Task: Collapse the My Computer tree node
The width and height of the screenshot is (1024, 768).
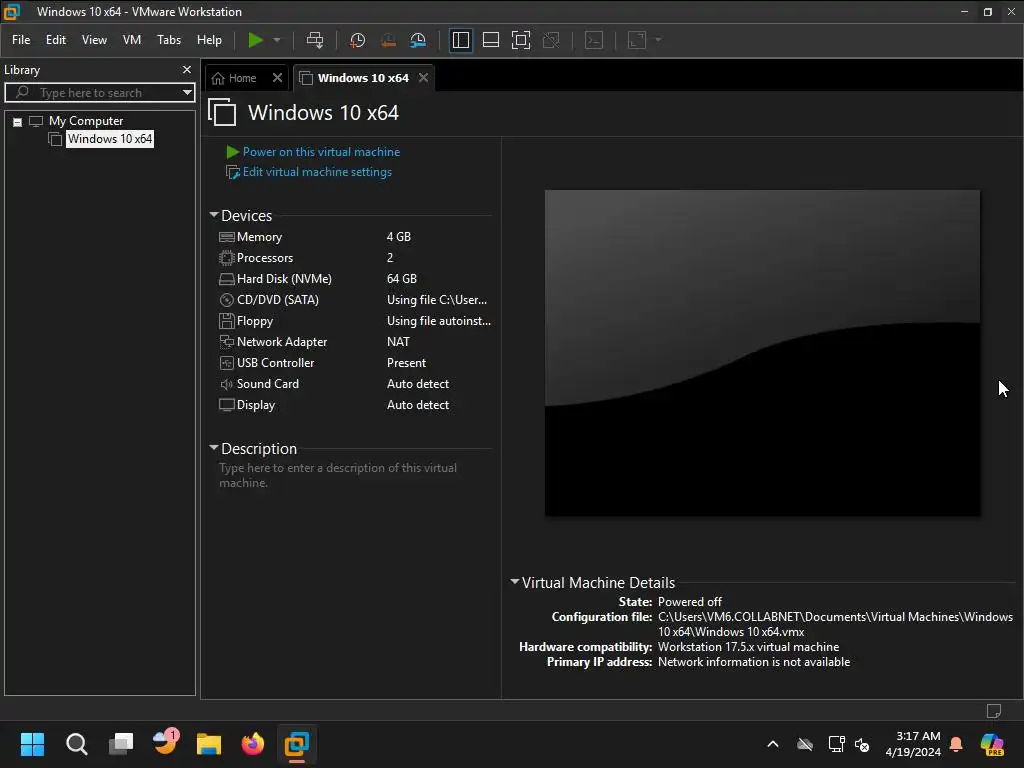Action: (18, 121)
